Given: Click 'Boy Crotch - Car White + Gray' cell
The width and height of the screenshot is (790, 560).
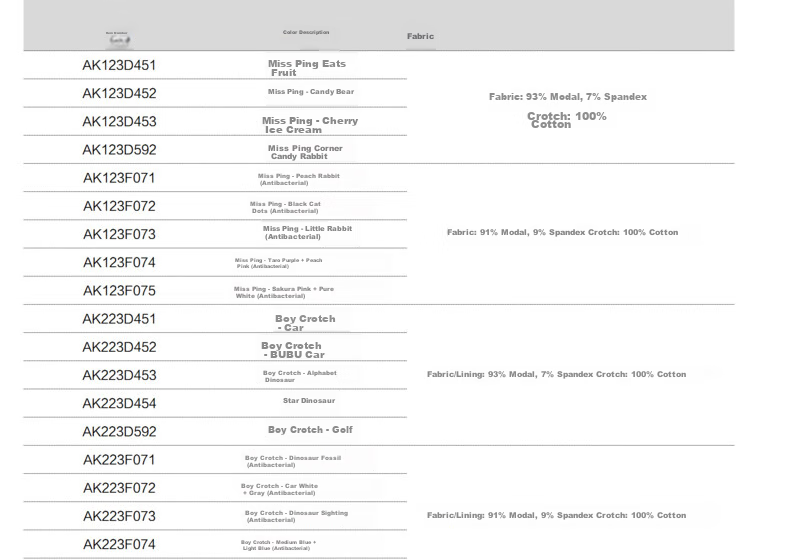Looking at the screenshot, I should (x=279, y=489).
